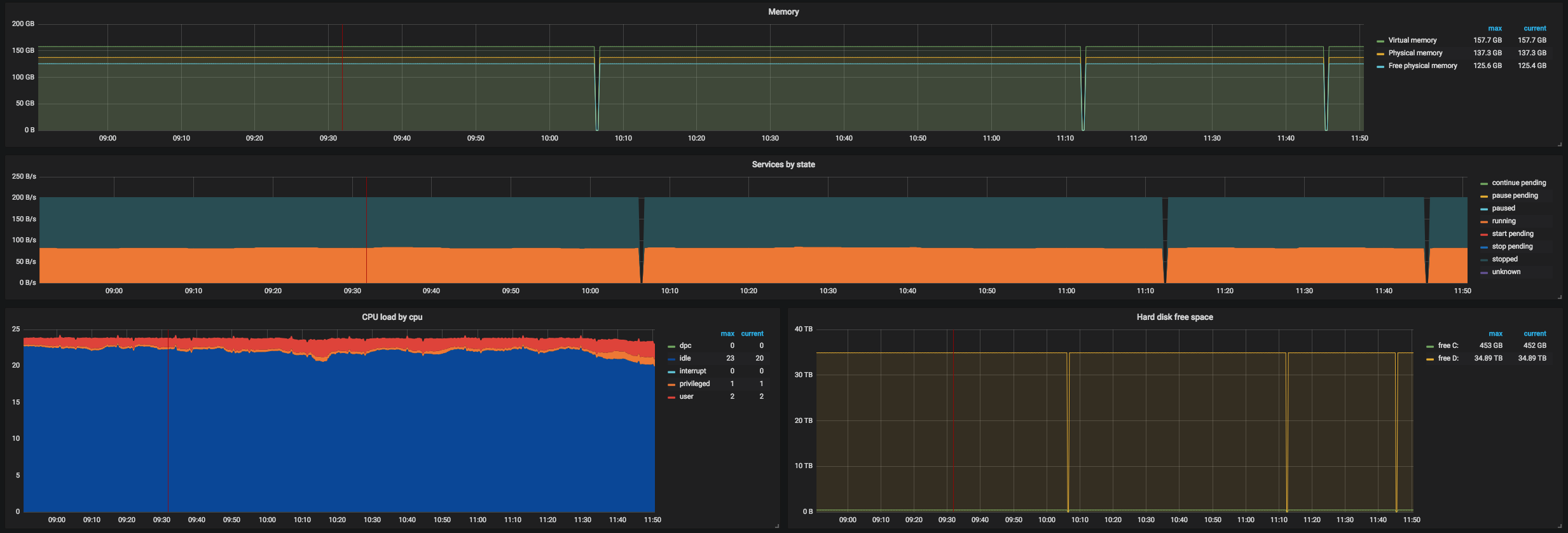This screenshot has width=1568, height=533.
Task: Click the user series red color icon
Action: click(671, 397)
